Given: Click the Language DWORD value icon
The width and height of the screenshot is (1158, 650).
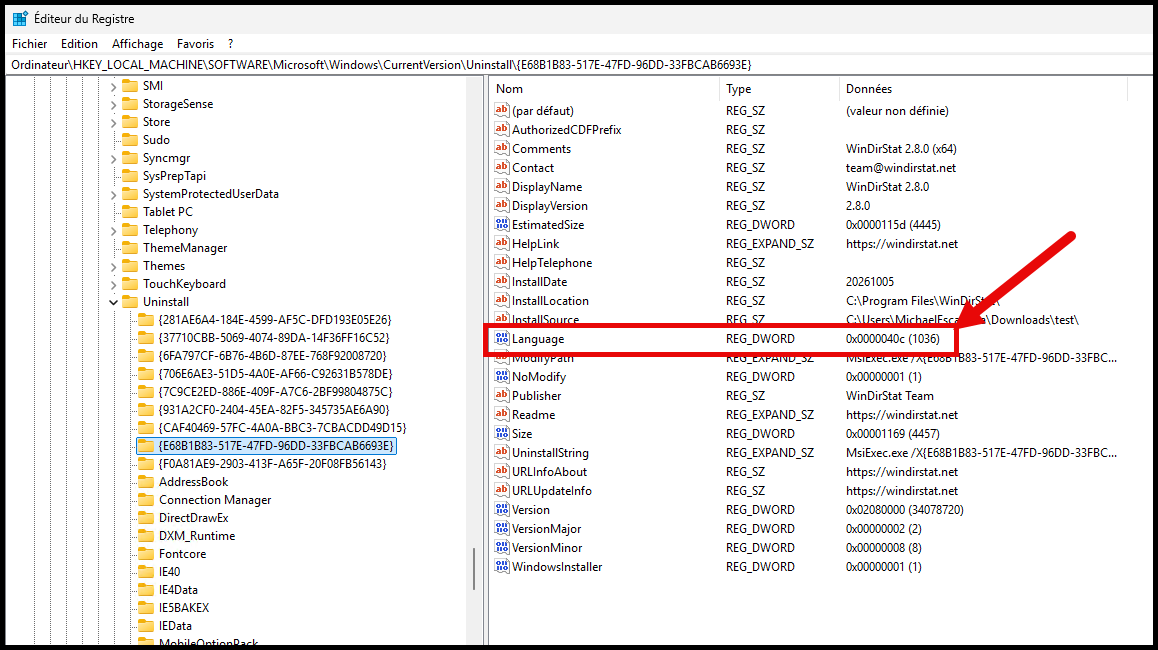Looking at the screenshot, I should click(502, 338).
